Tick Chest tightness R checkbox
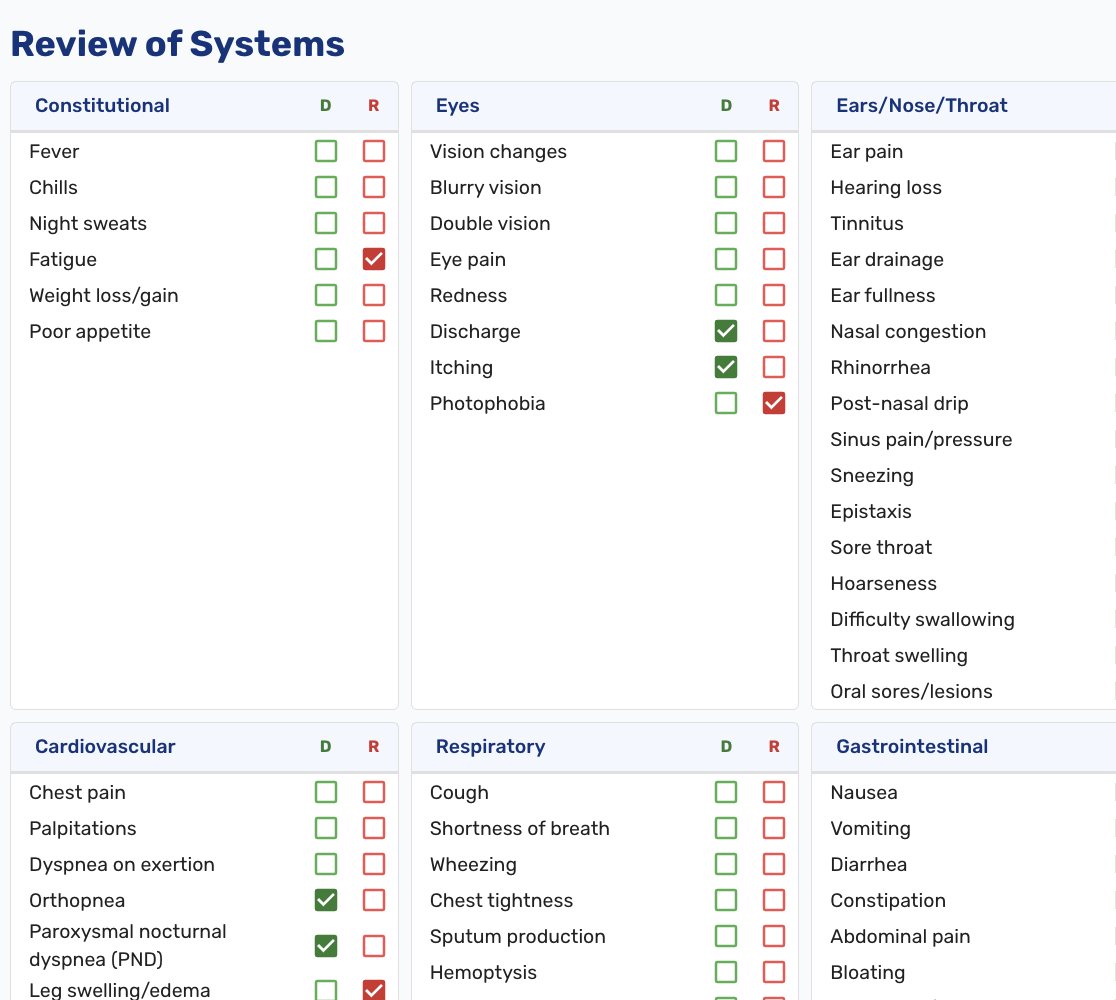 [x=774, y=900]
